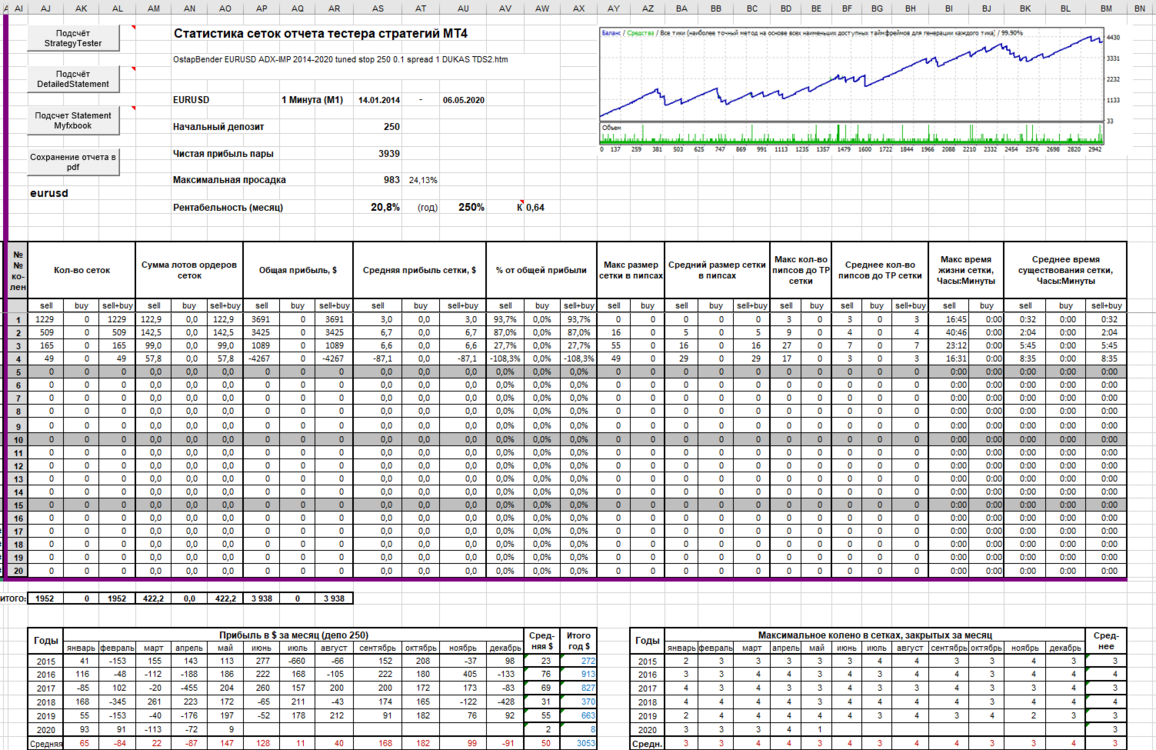Select row number 20 of the grid table

pyautogui.click(x=18, y=571)
